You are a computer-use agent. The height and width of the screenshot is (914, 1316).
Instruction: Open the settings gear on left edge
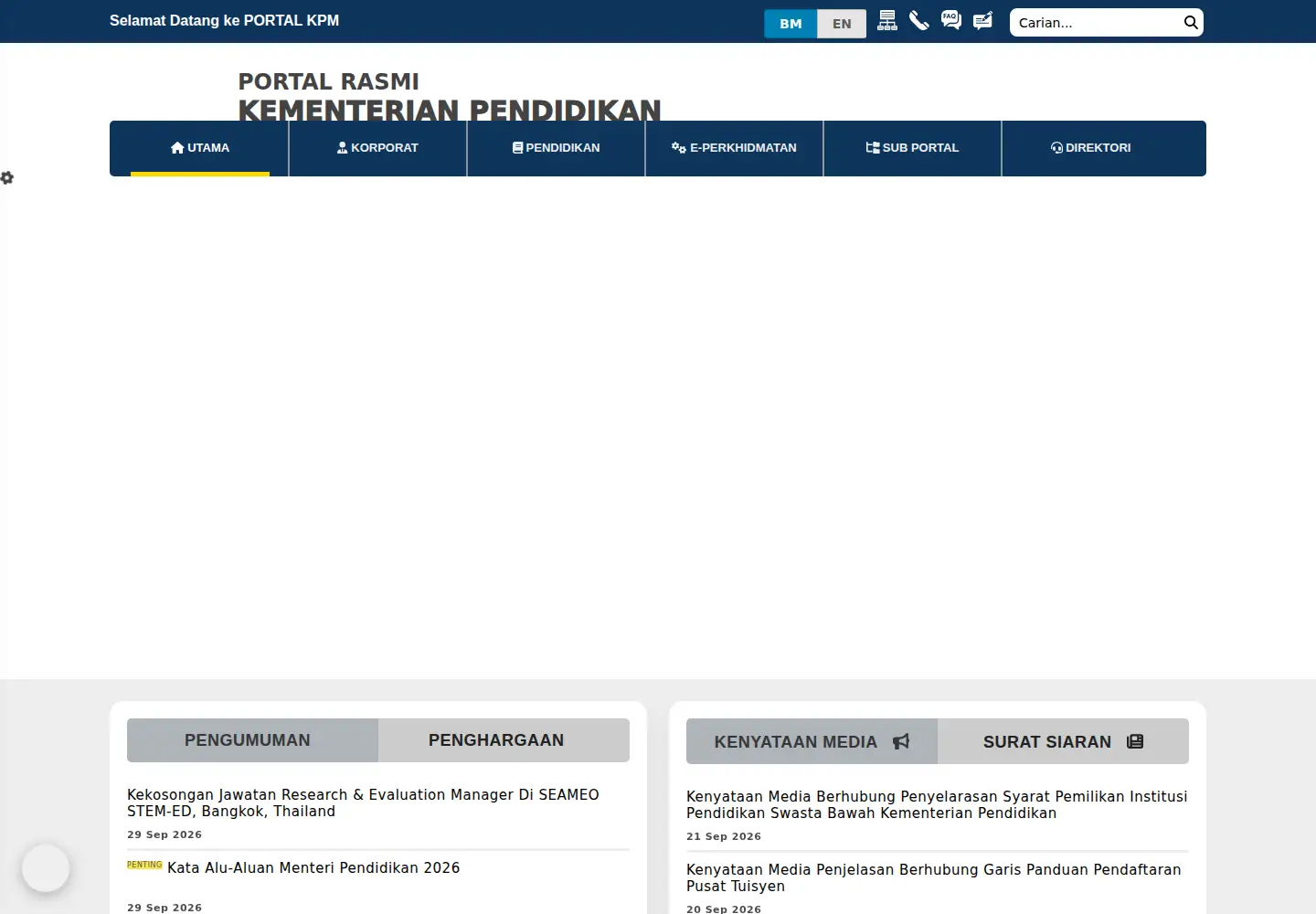(x=7, y=177)
